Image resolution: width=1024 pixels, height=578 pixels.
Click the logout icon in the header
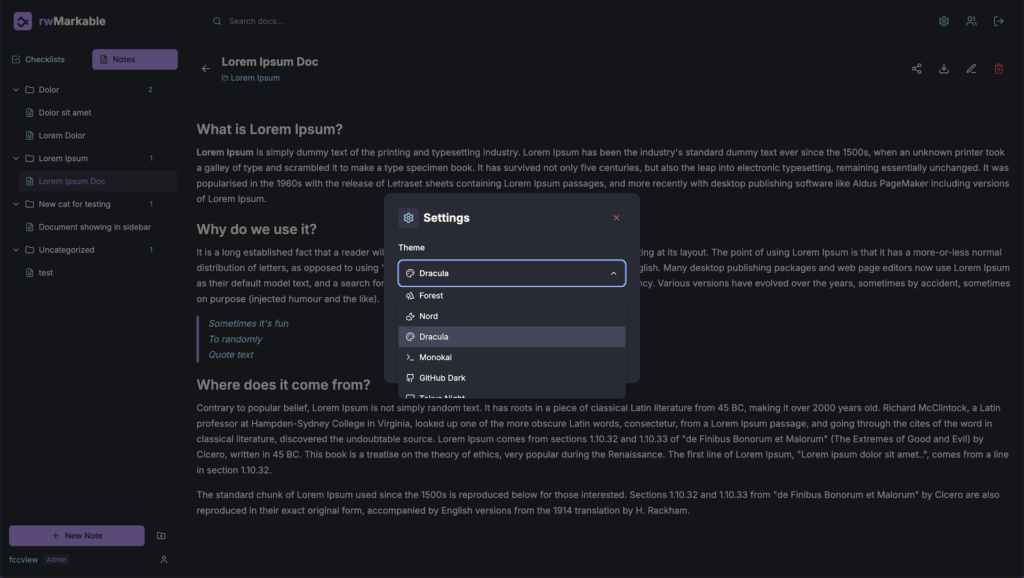[998, 21]
